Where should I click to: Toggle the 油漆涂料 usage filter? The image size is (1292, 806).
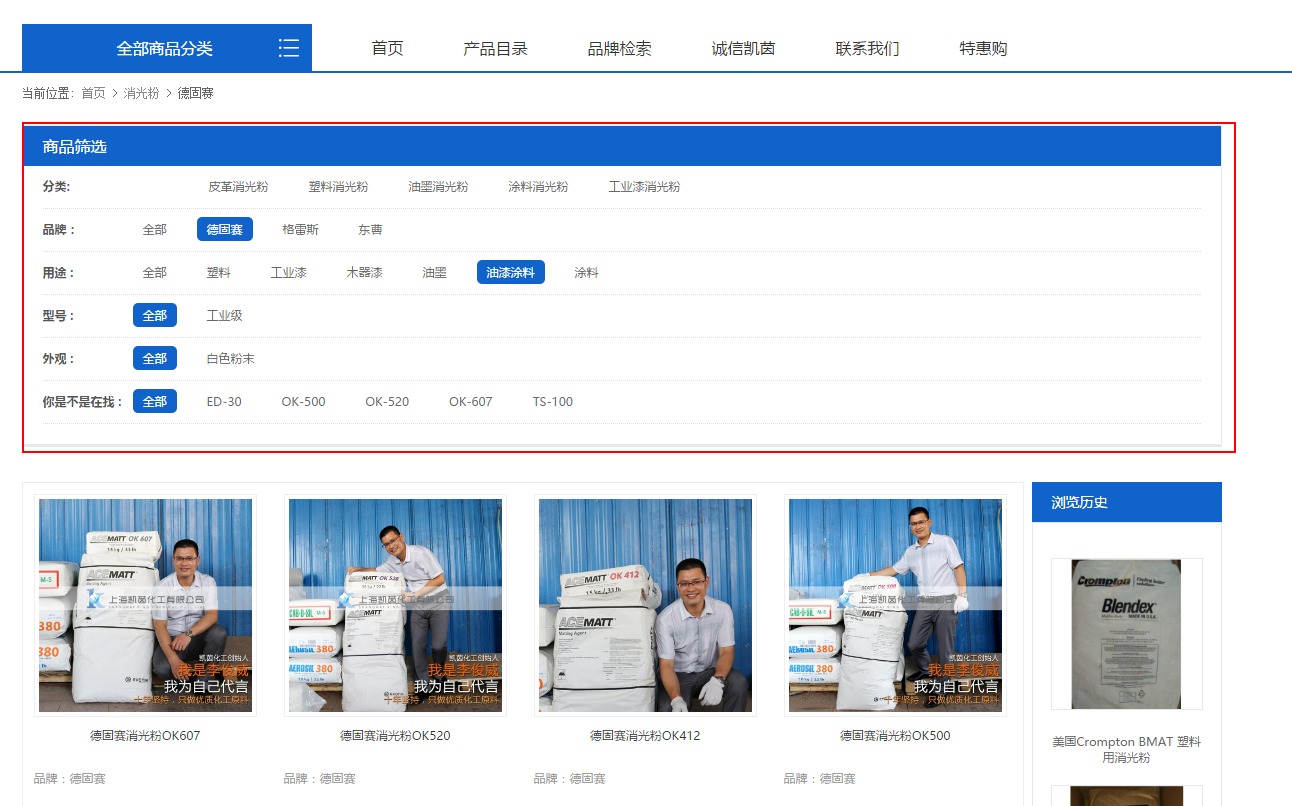coord(510,273)
